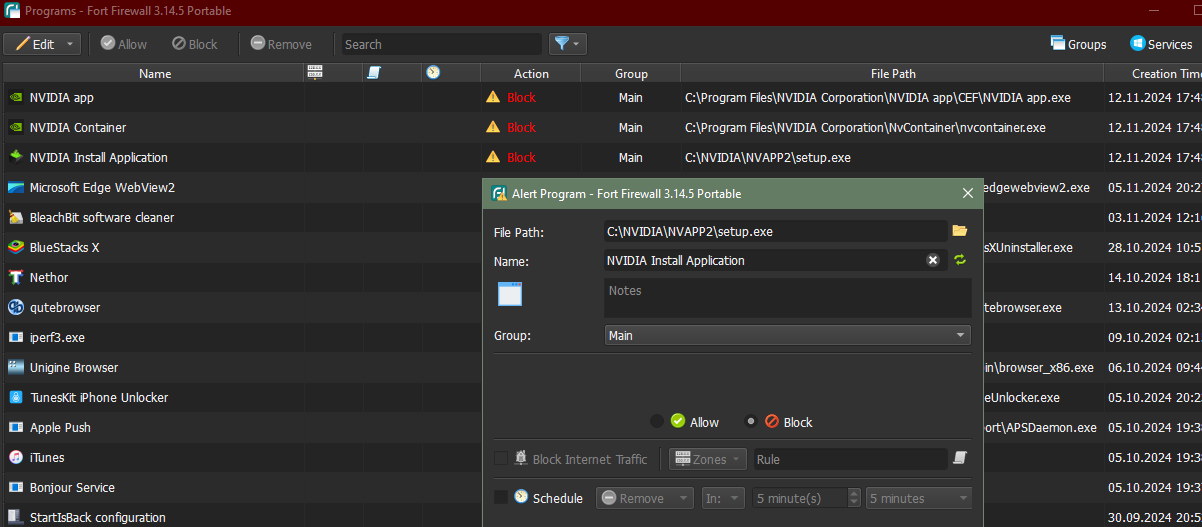1202x527 pixels.
Task: Clear the Name field with X icon
Action: [x=933, y=260]
